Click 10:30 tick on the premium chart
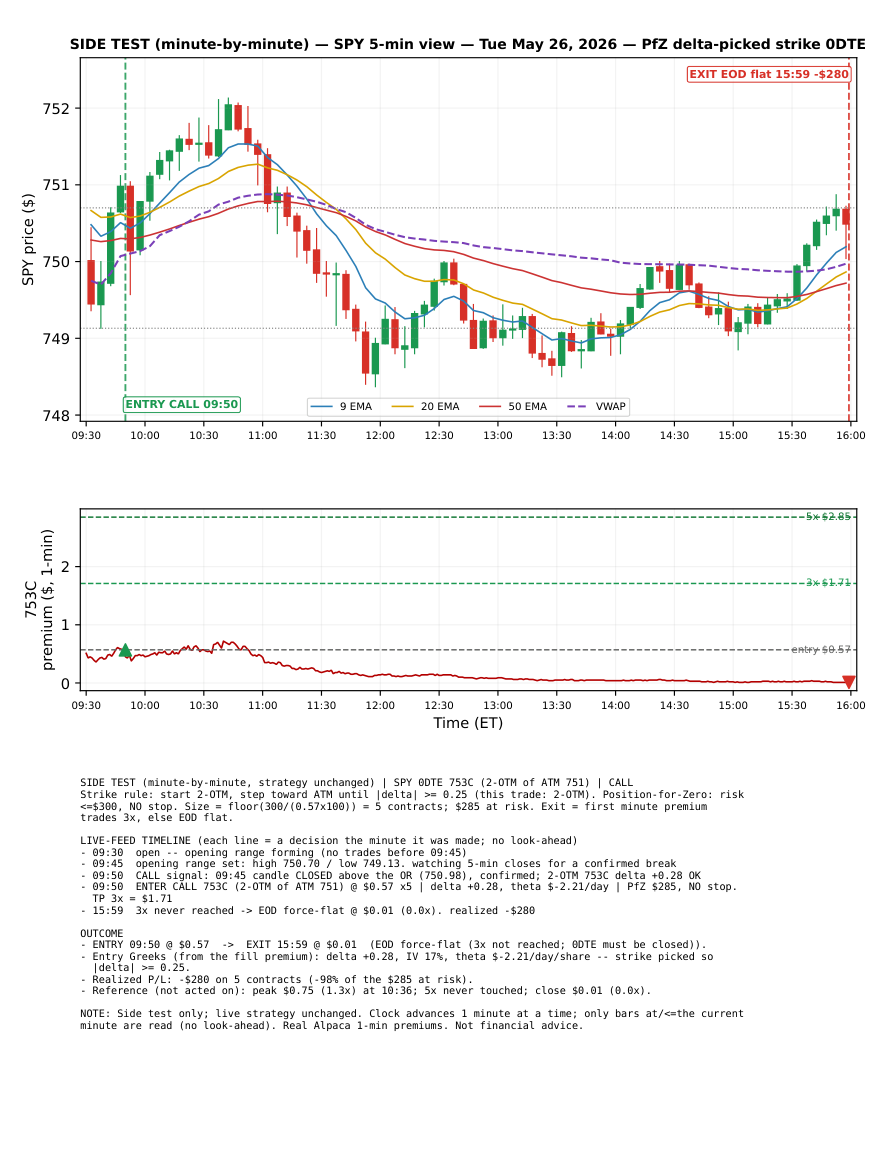 pos(204,706)
